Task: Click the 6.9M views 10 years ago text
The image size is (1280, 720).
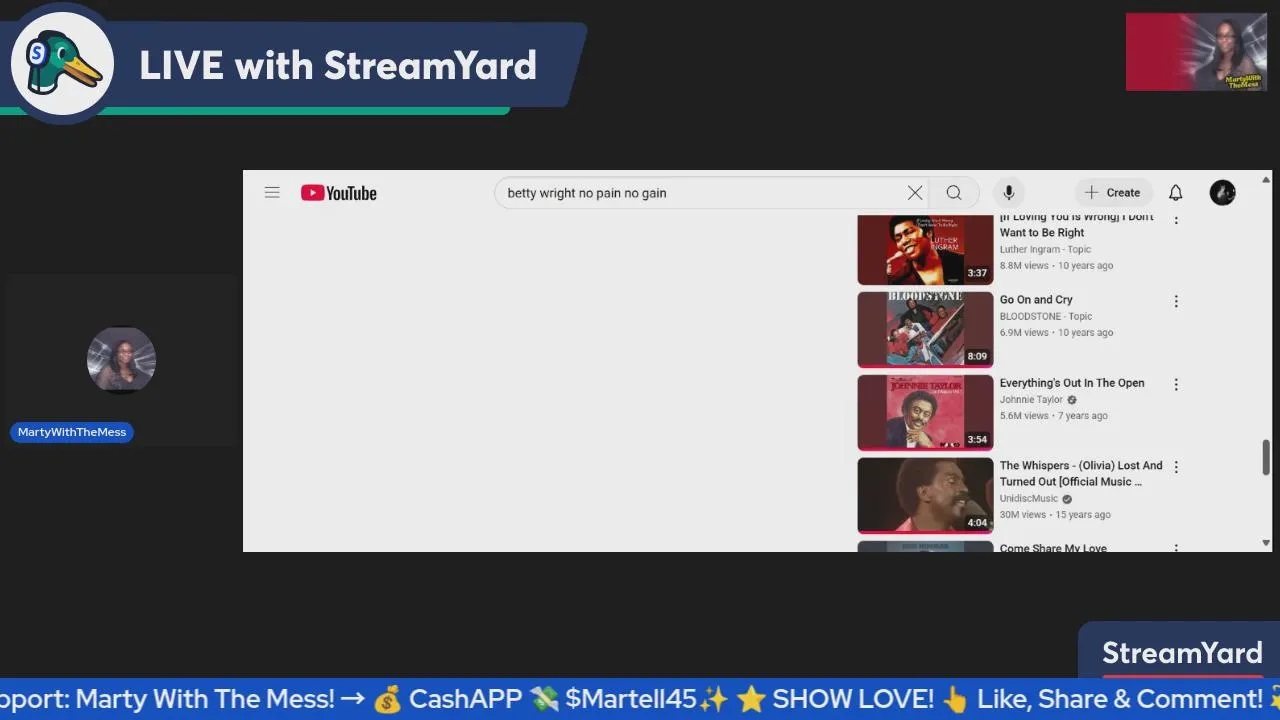Action: [x=1056, y=333]
